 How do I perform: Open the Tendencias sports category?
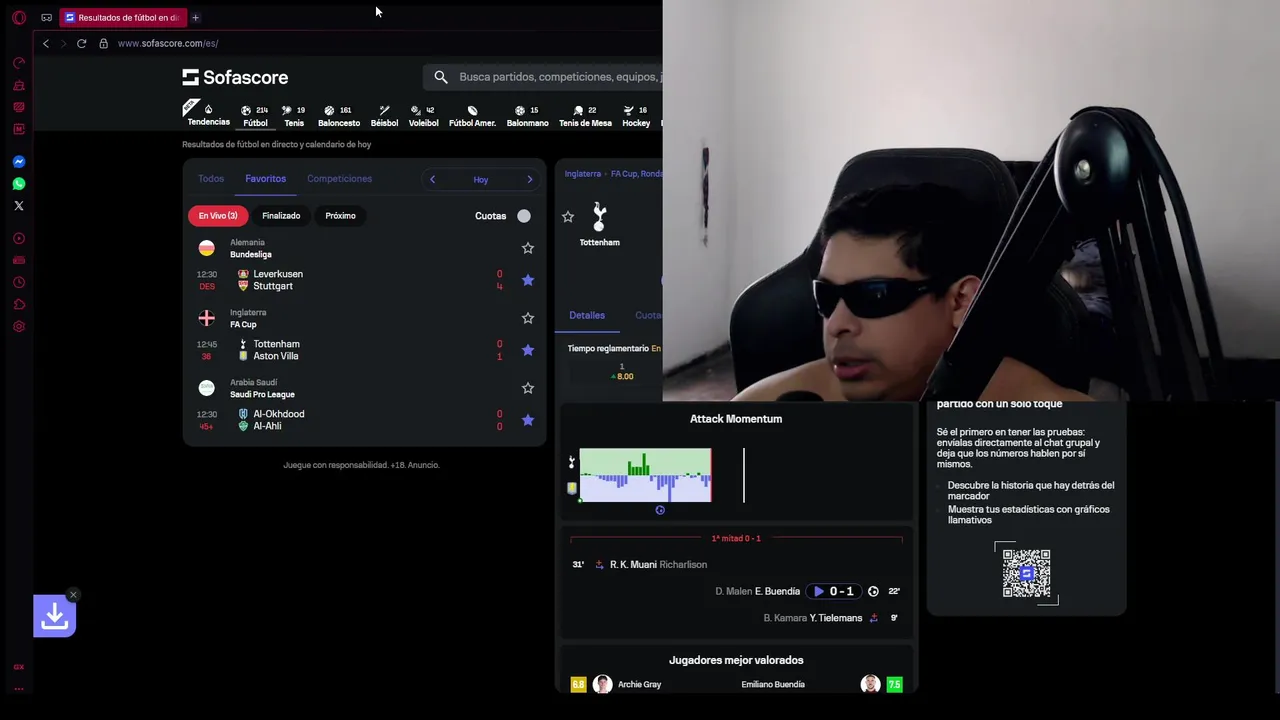pyautogui.click(x=208, y=114)
